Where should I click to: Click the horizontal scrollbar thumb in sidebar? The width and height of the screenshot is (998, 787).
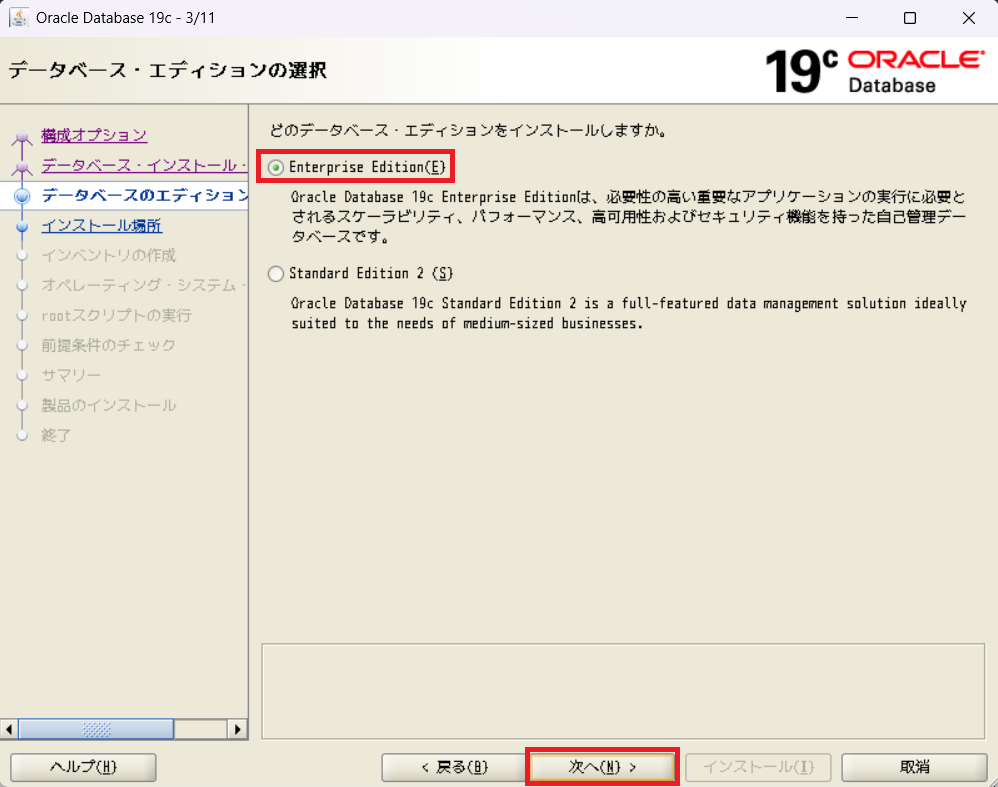click(96, 729)
